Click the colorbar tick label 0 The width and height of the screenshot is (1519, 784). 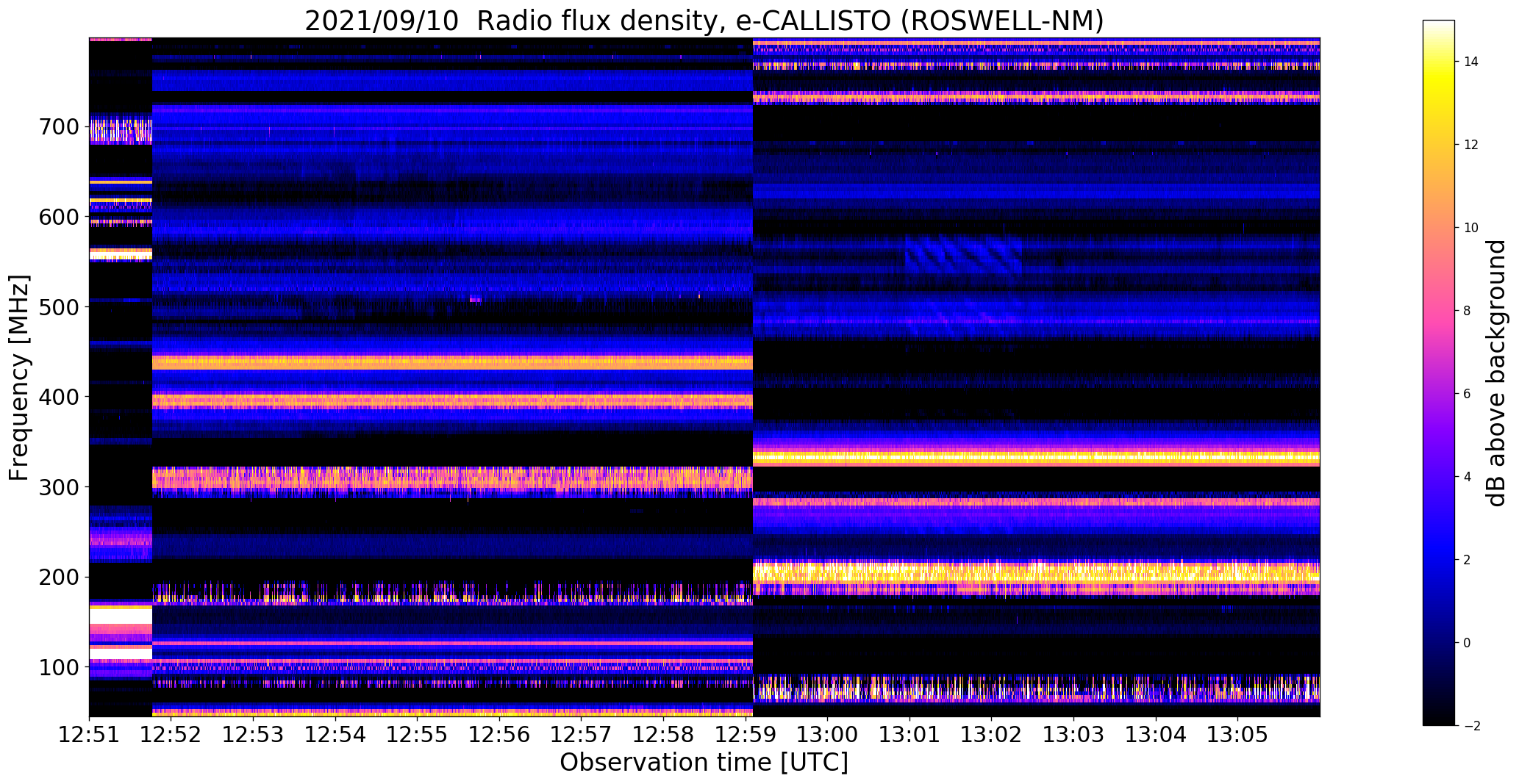tap(1468, 643)
